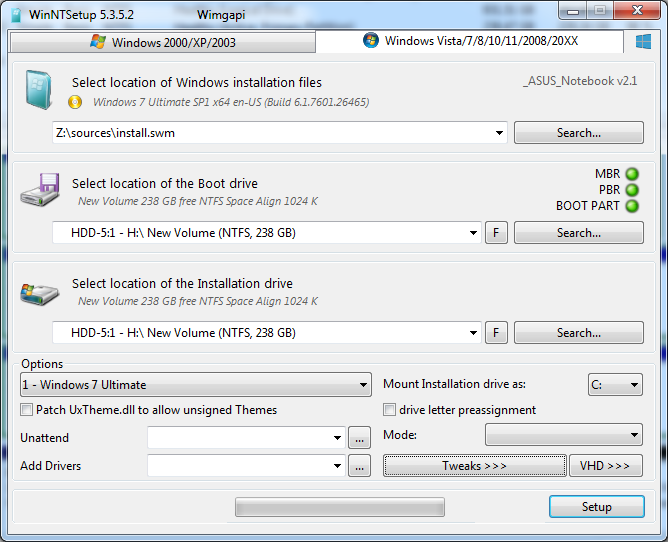Open the Mode dropdown
Image resolution: width=668 pixels, height=542 pixels.
coord(564,435)
